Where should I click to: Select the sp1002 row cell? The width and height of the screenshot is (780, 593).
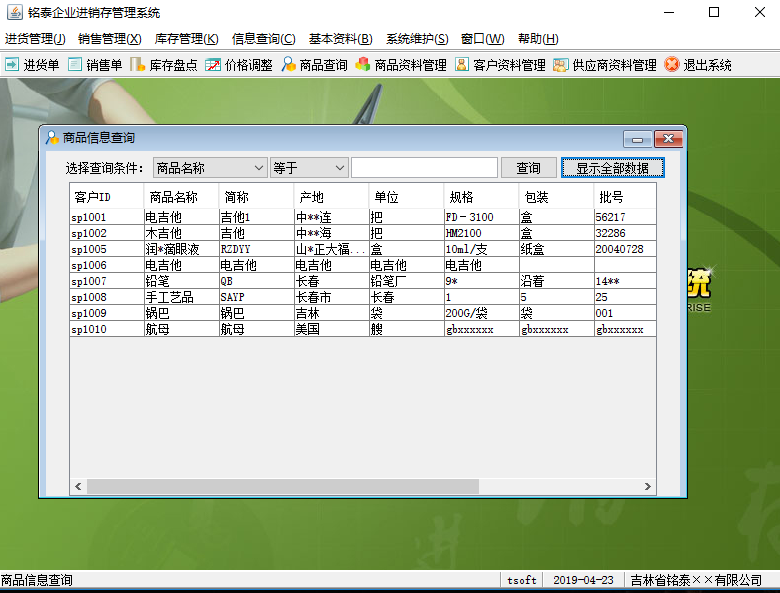(106, 233)
